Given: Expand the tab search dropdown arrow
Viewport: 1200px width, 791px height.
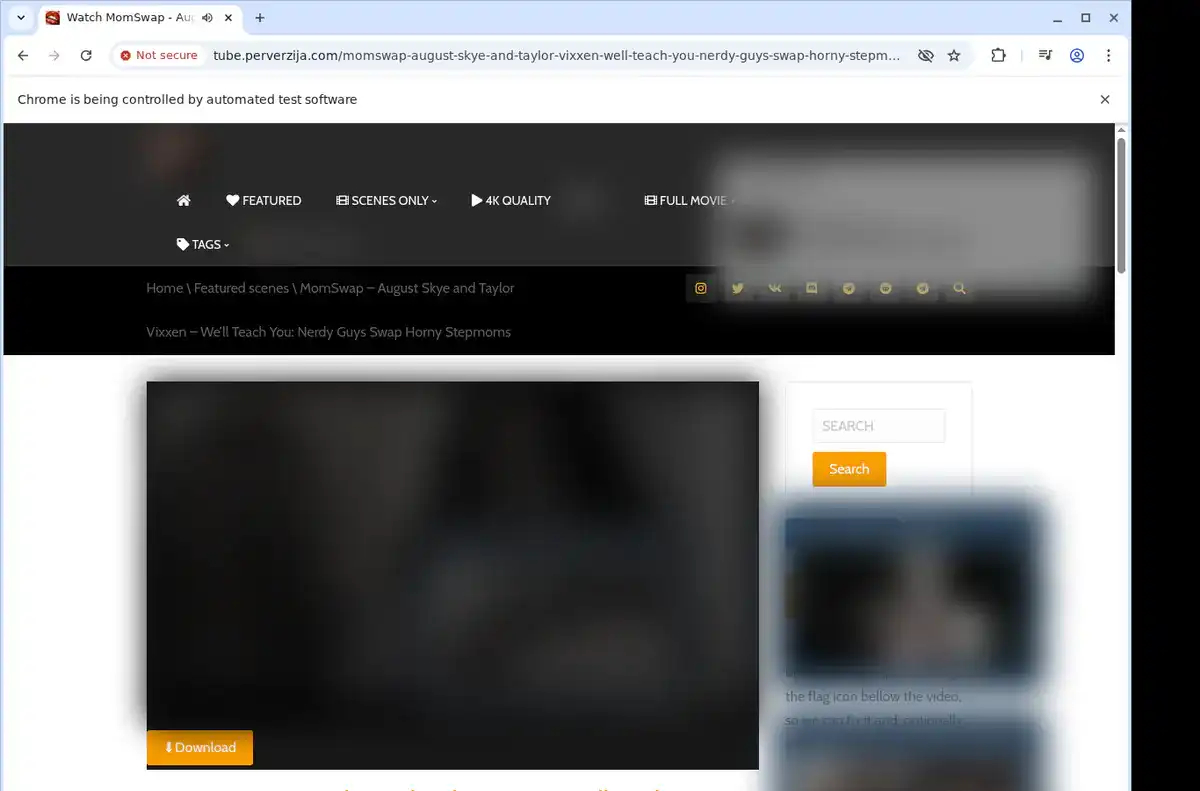Looking at the screenshot, I should [x=21, y=18].
